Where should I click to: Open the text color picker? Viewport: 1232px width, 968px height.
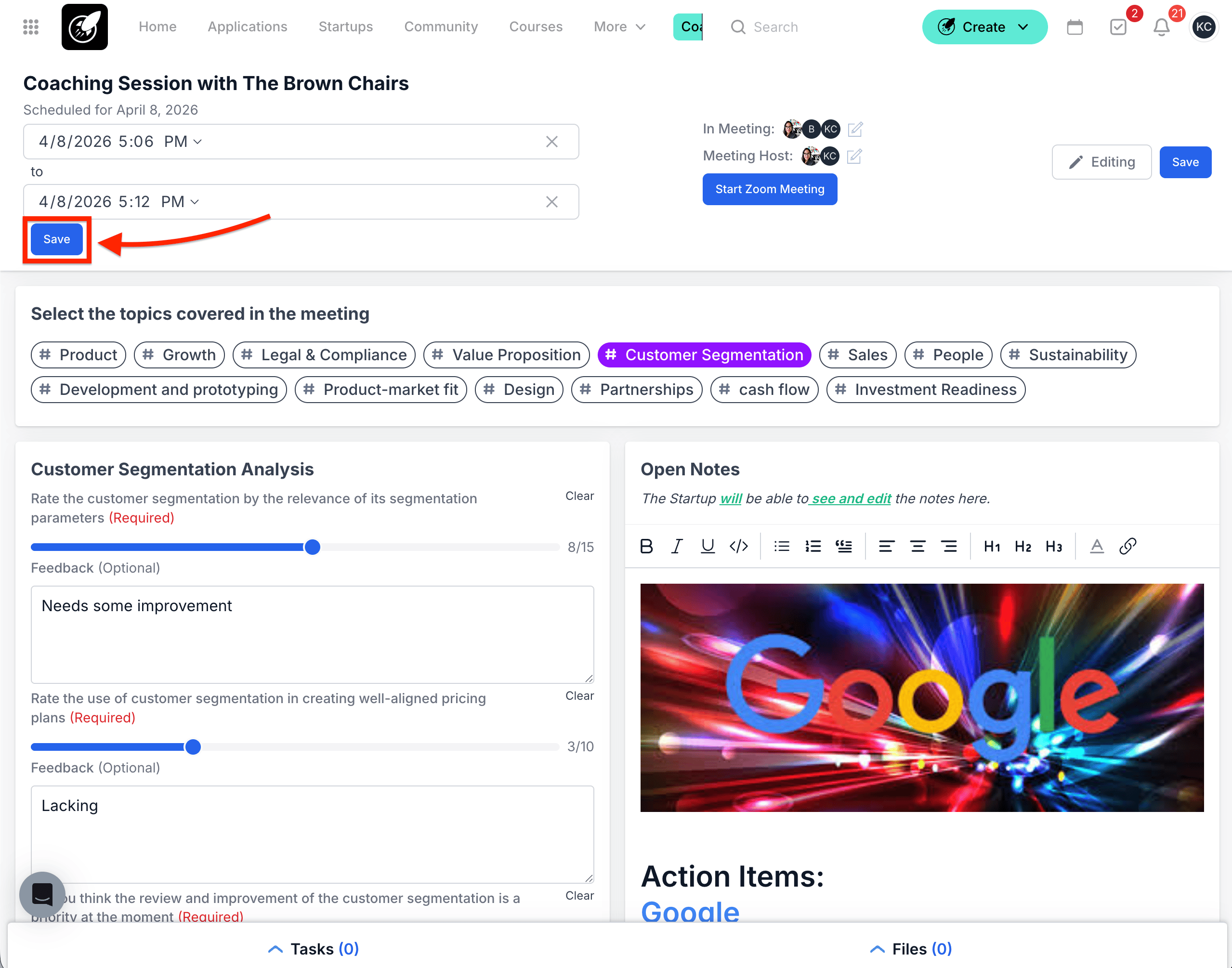tap(1097, 546)
